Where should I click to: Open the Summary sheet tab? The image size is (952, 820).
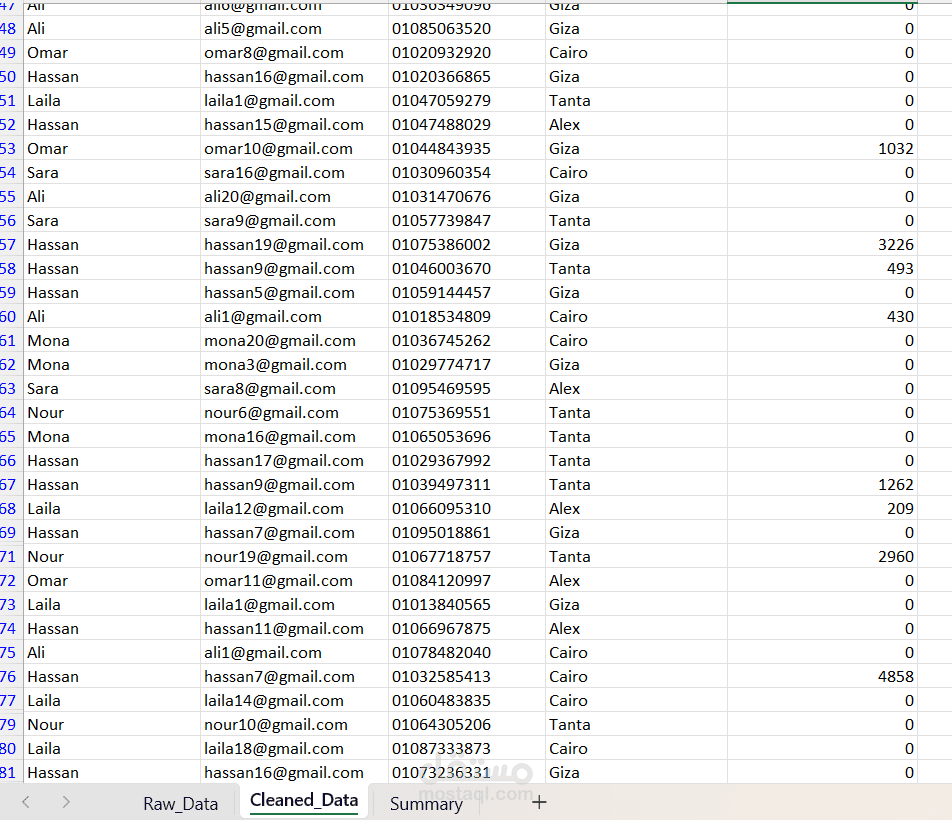point(426,803)
